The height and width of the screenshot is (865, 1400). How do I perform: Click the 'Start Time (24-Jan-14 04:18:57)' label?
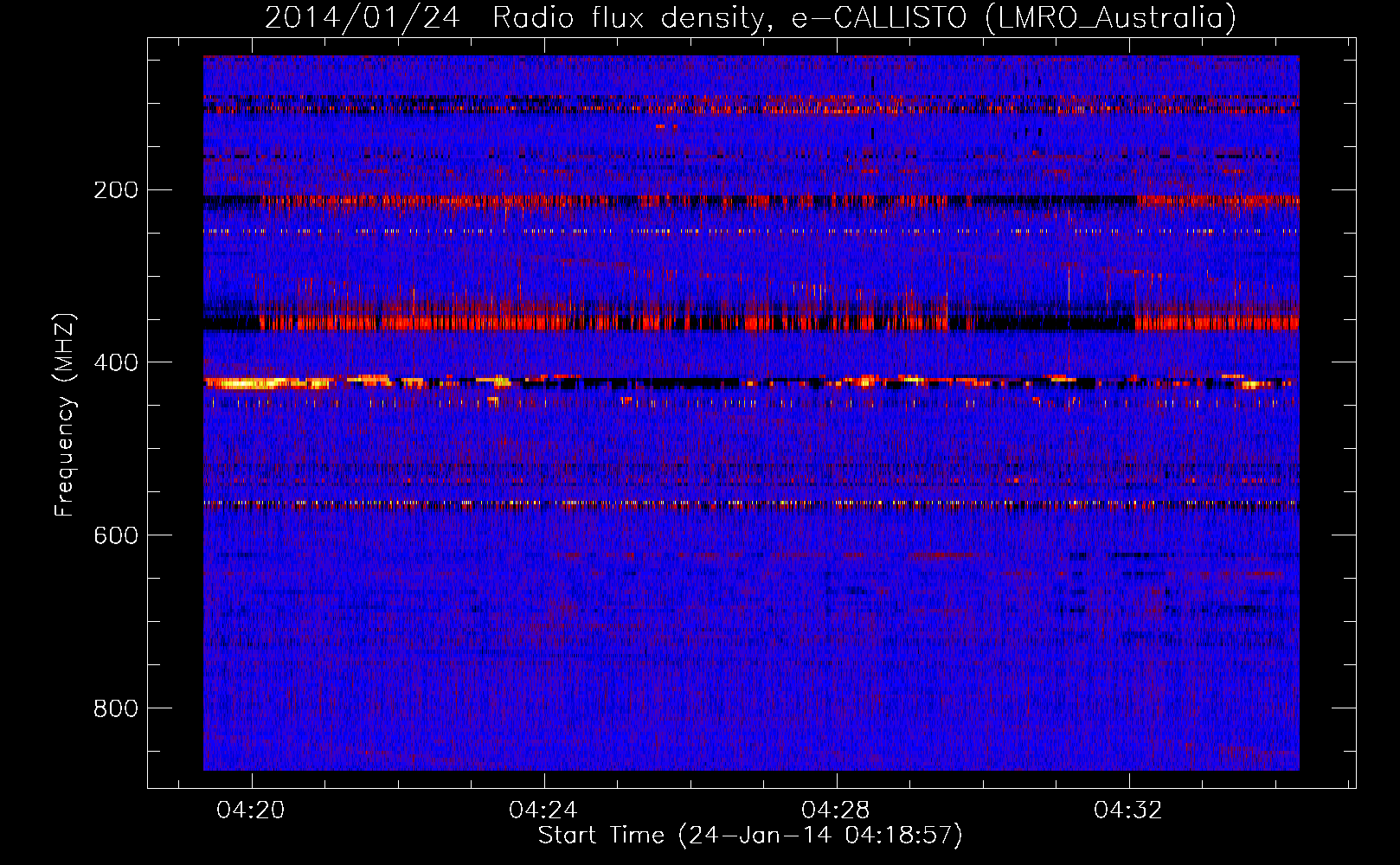(x=750, y=836)
